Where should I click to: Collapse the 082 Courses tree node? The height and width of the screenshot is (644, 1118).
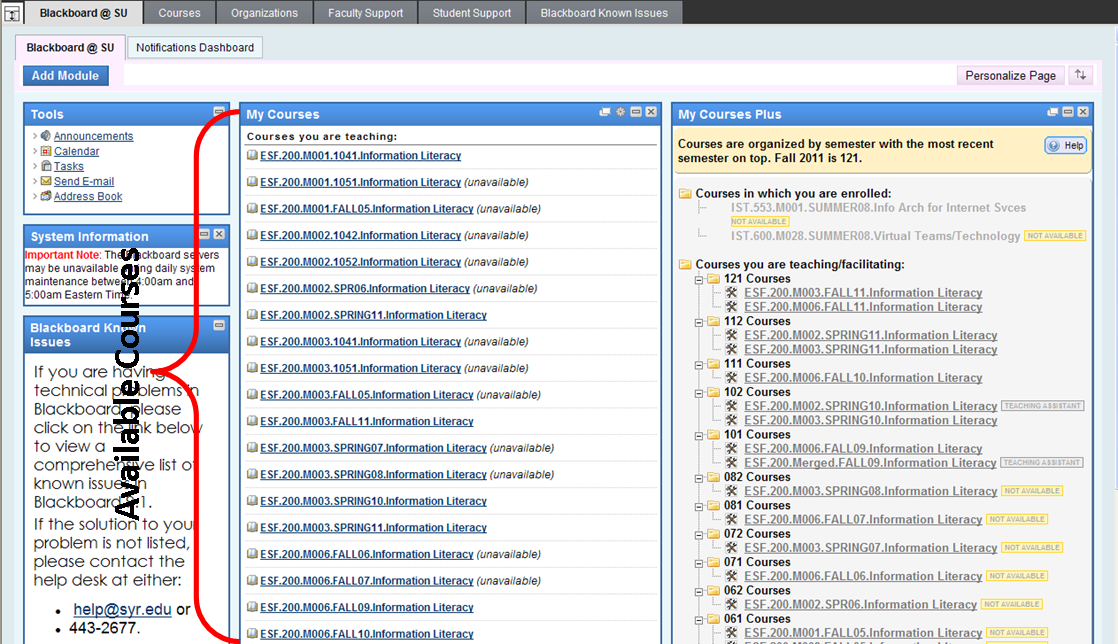coord(699,478)
